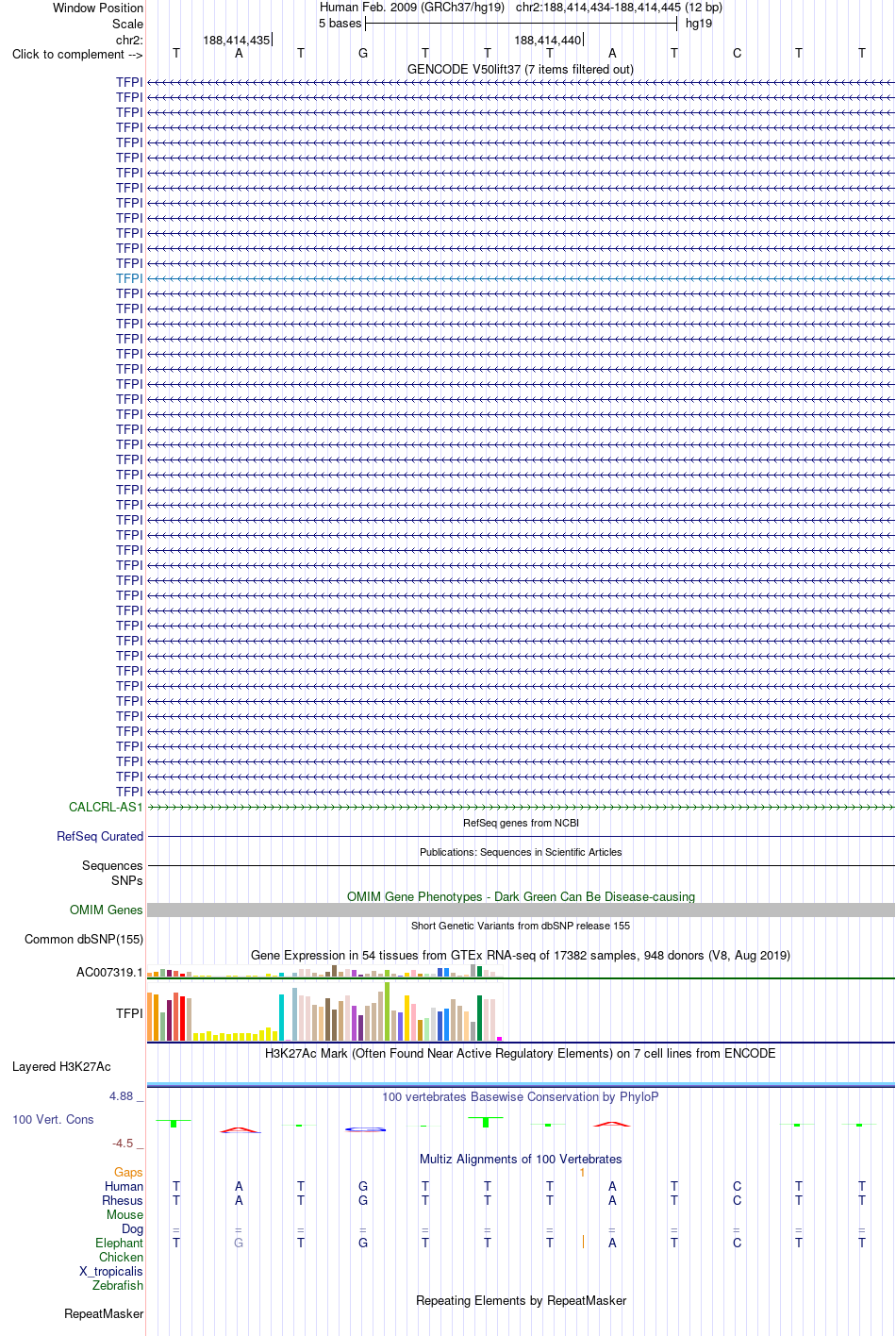The image size is (896, 1336).
Task: Click the orange insertion bar in Elephant row
Action: [584, 1242]
